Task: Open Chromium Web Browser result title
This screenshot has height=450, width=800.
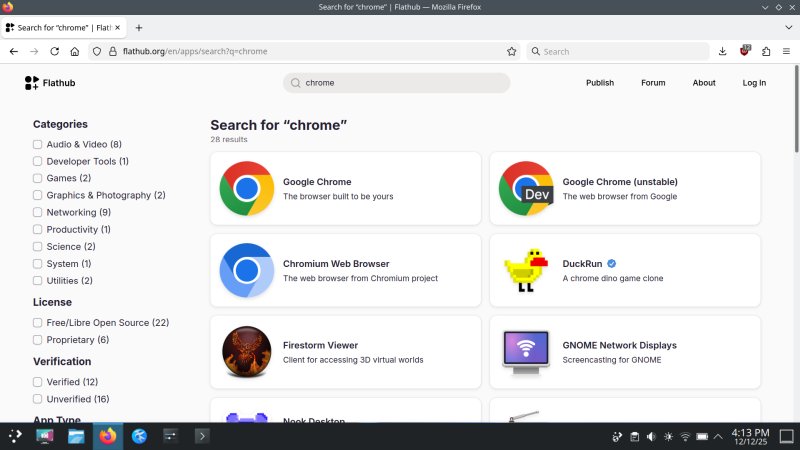Action: 336,264
